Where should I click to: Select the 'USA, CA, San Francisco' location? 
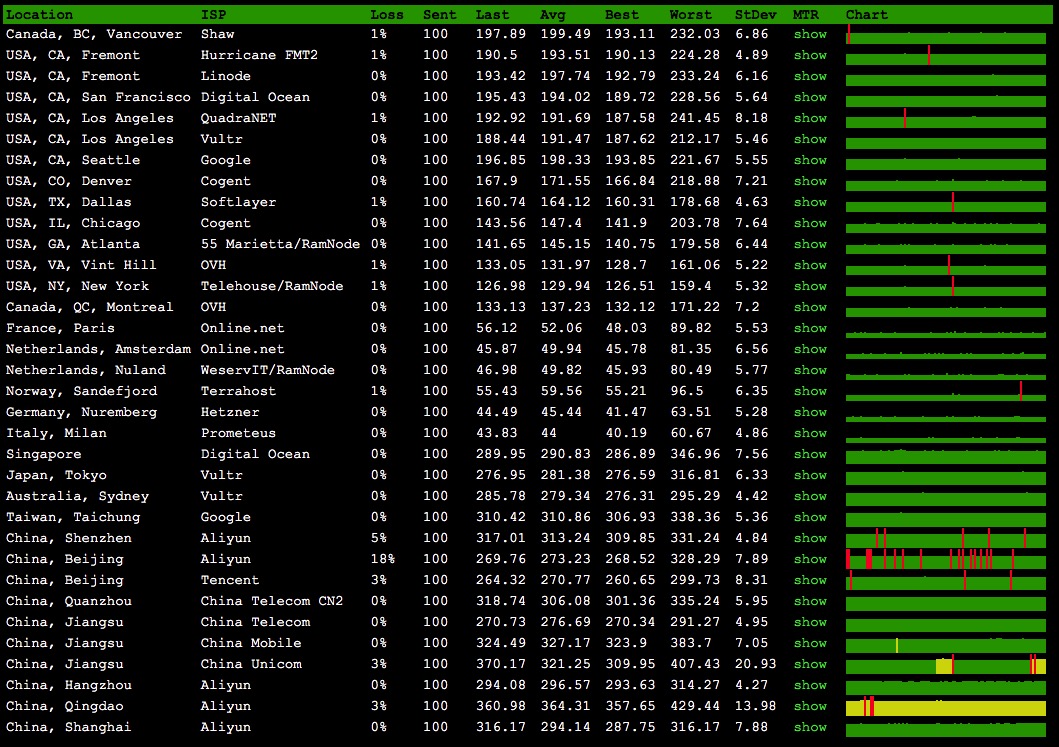(98, 97)
